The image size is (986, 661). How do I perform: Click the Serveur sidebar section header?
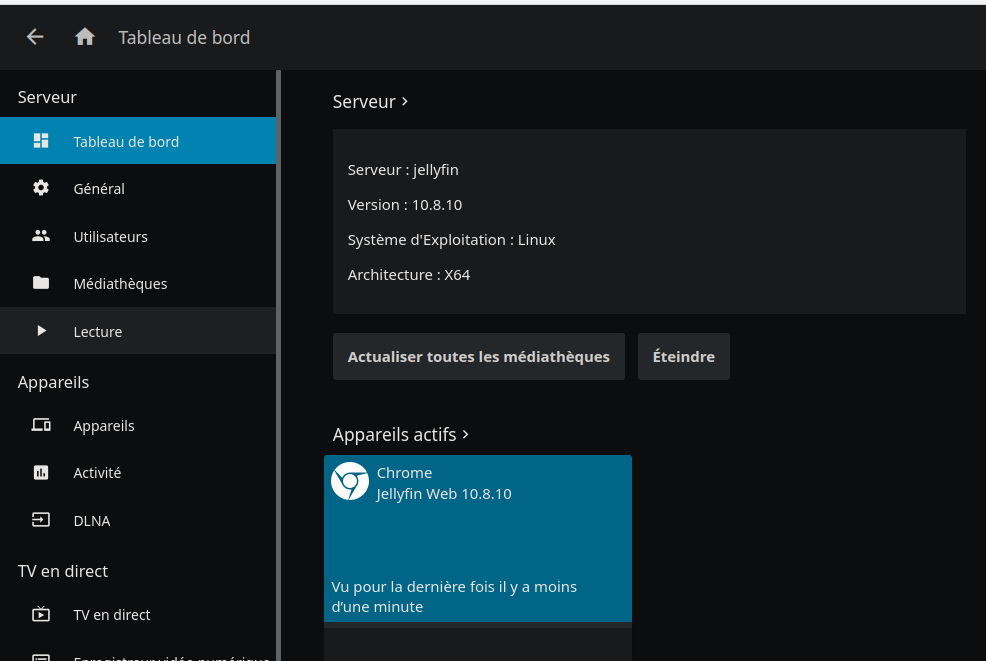(x=47, y=97)
